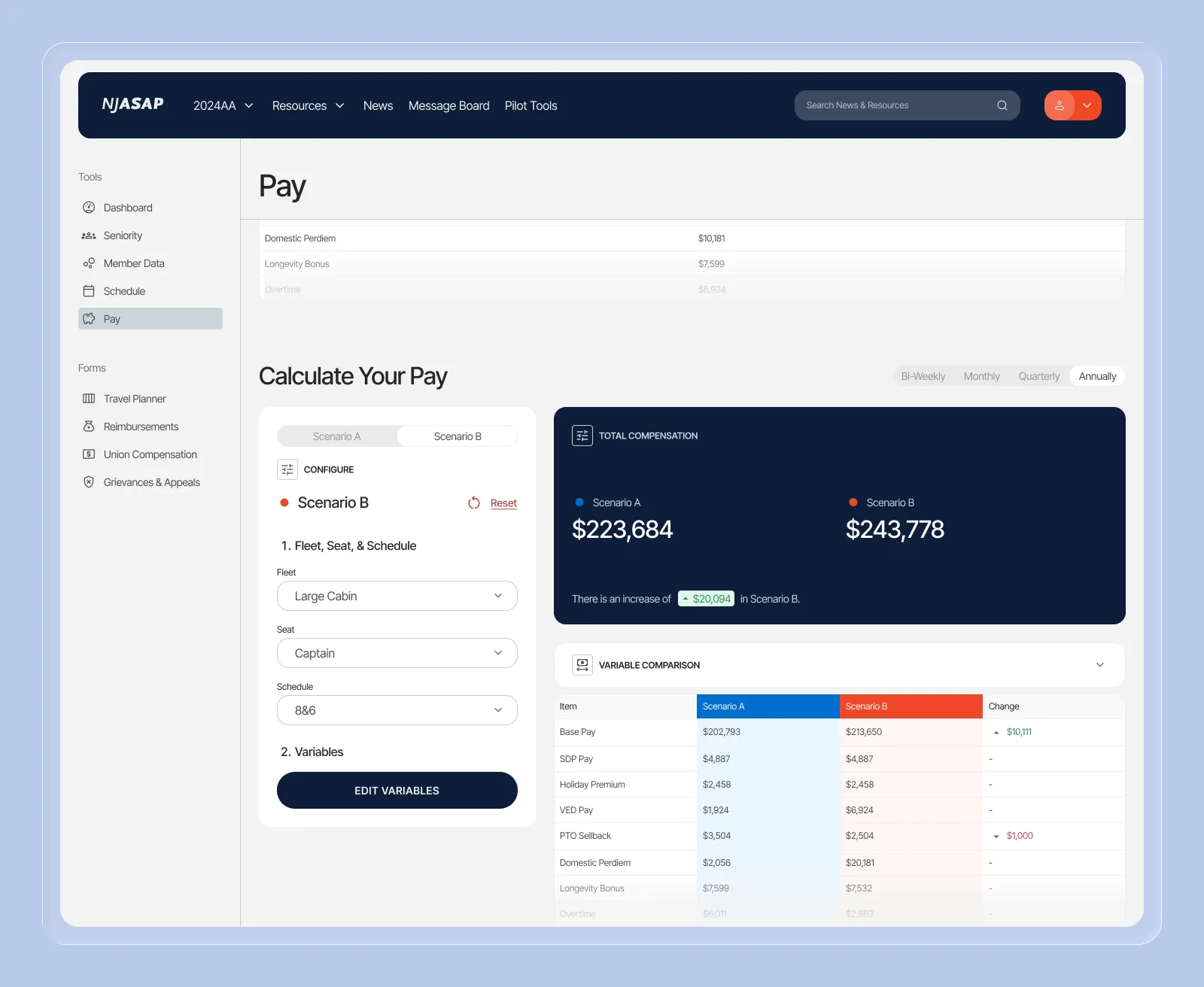This screenshot has width=1204, height=987.
Task: Open the Pilot Tools menu item
Action: click(x=531, y=105)
